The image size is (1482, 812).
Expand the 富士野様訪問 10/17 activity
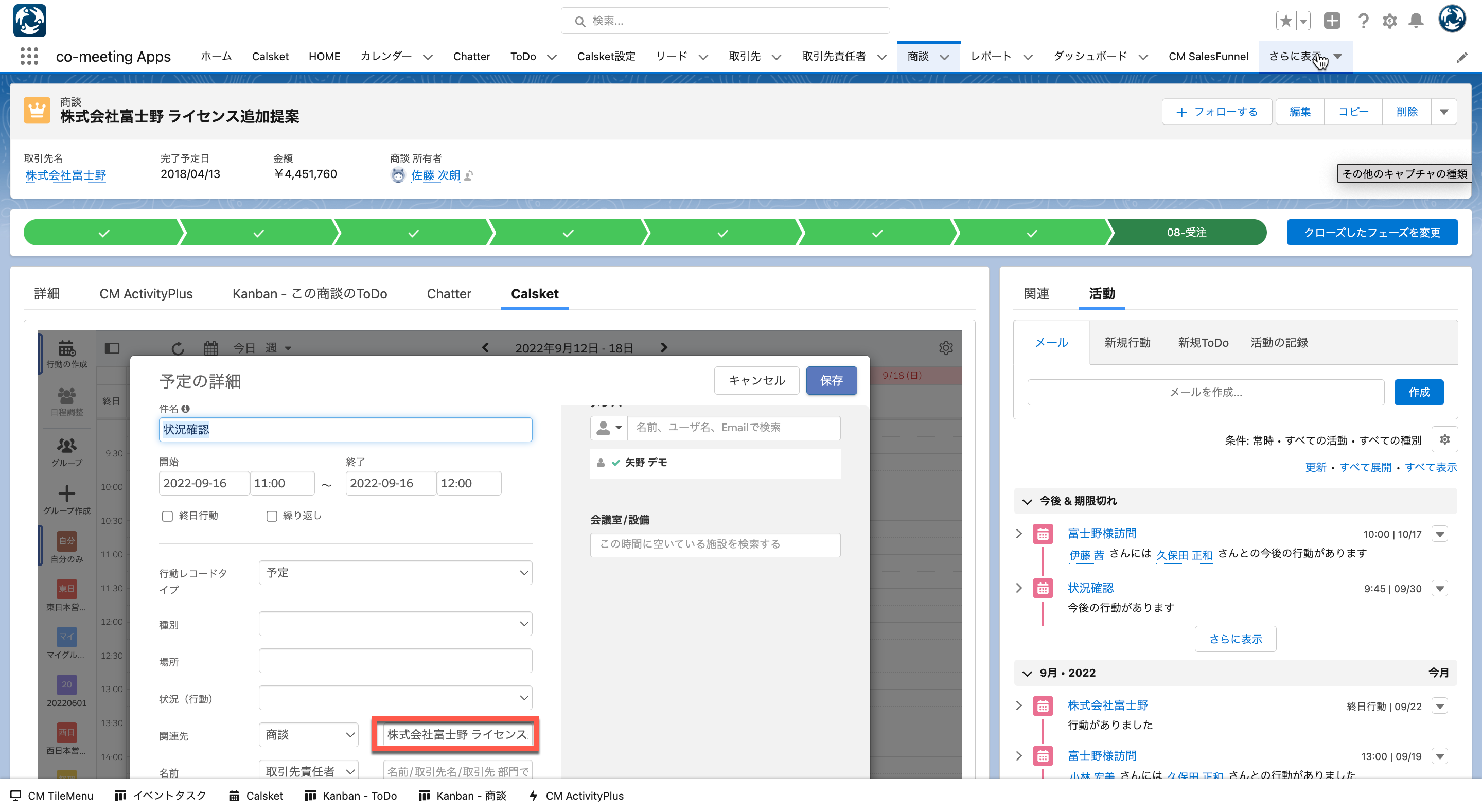[x=1019, y=534]
